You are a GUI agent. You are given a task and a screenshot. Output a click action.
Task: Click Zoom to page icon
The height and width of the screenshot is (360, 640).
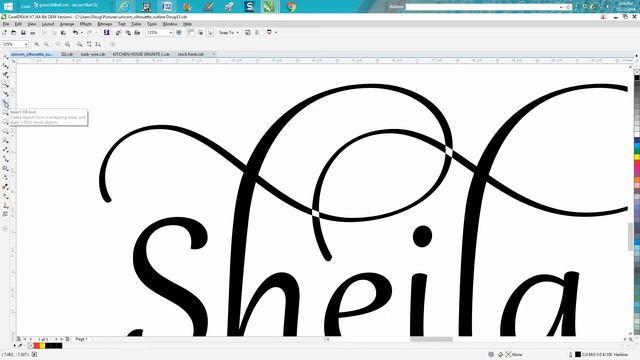79,44
